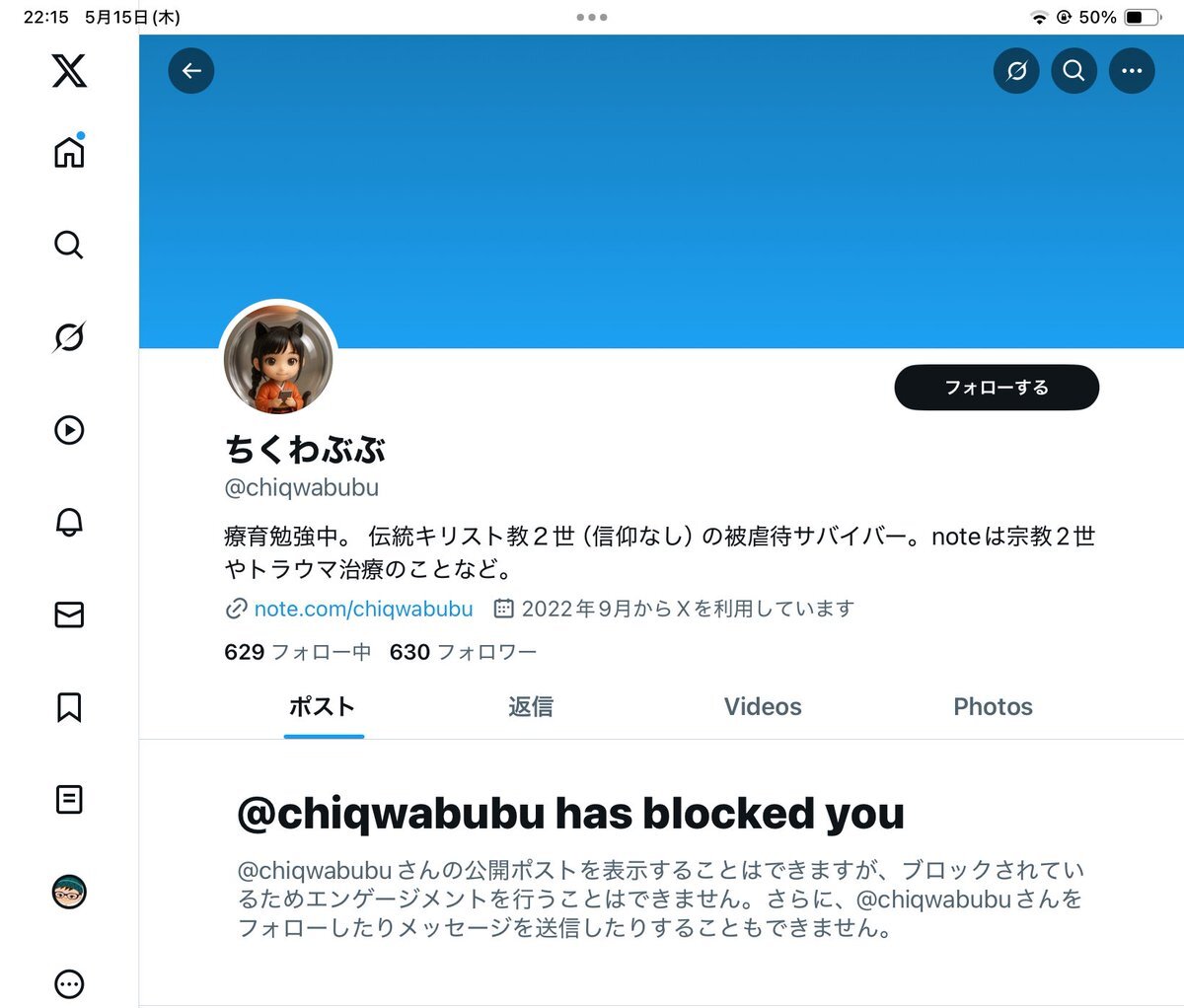Switch to the 返信 tab
This screenshot has height=1008, width=1184.
pyautogui.click(x=531, y=707)
